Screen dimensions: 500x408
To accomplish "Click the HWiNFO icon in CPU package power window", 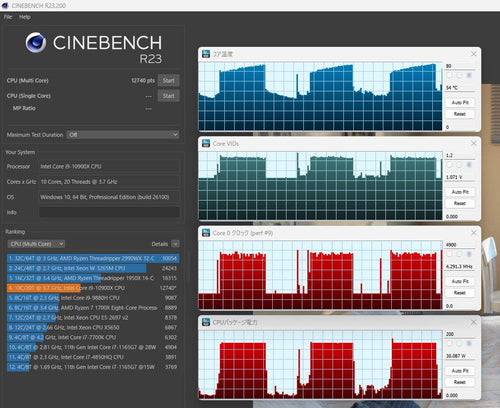I will pos(206,322).
